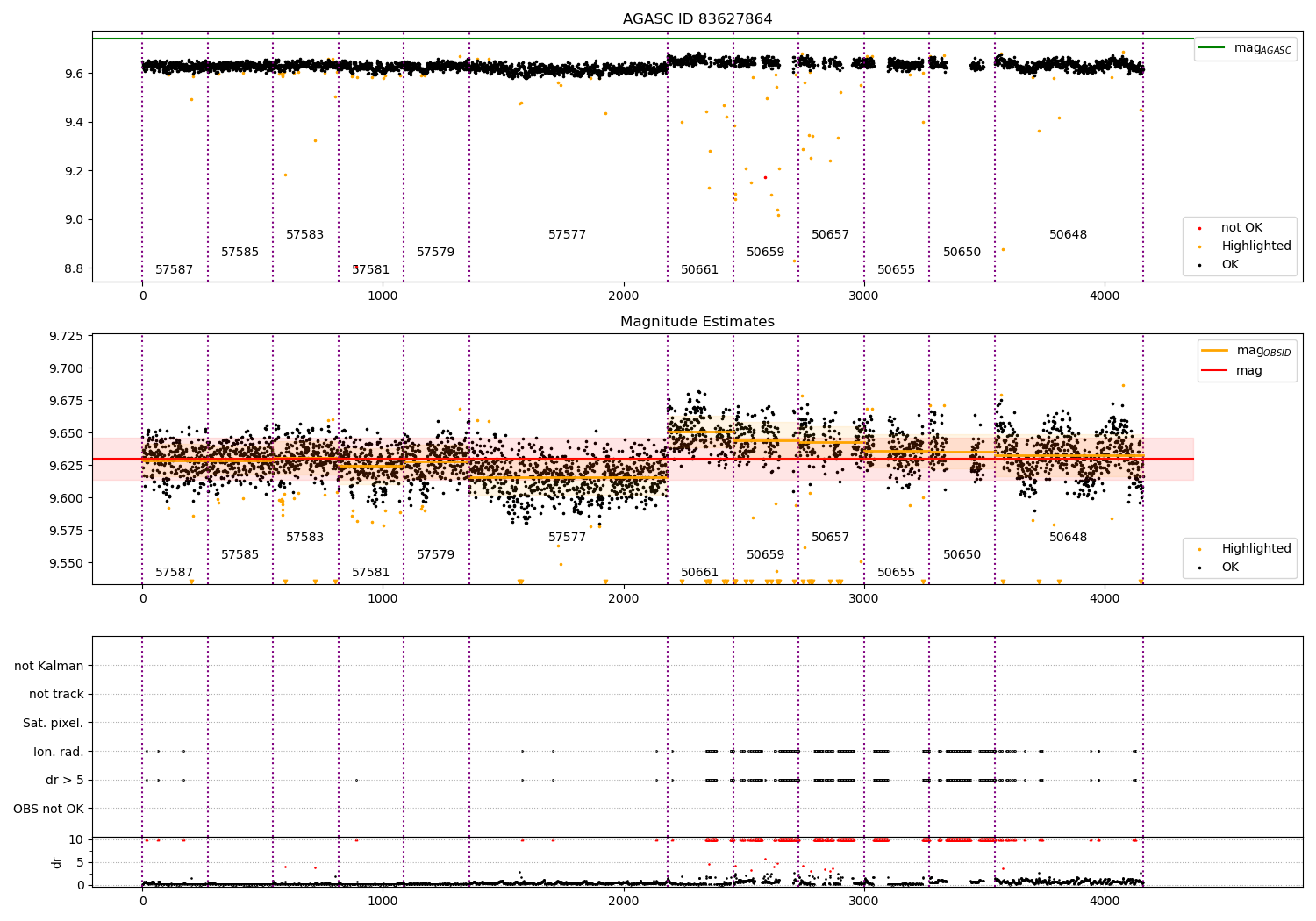The image size is (1316, 921).
Task: Click 'OK' entry in the top plot legend
Action: coord(1230,265)
